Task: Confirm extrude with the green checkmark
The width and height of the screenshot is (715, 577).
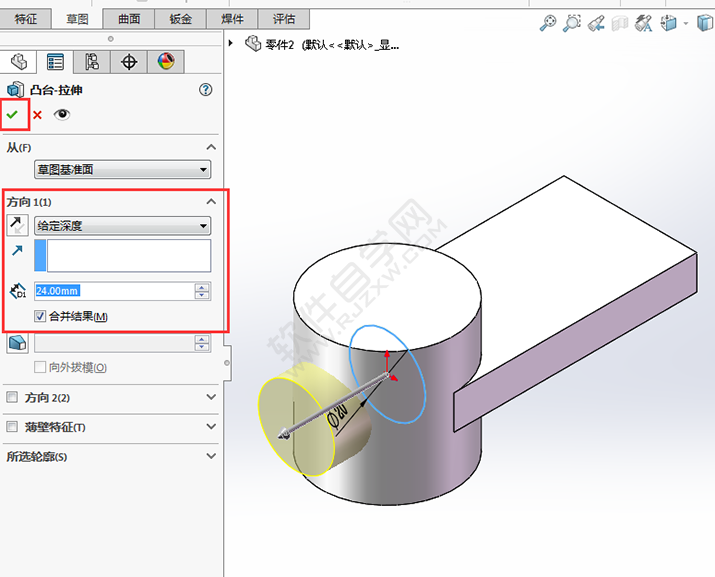Action: coord(12,114)
